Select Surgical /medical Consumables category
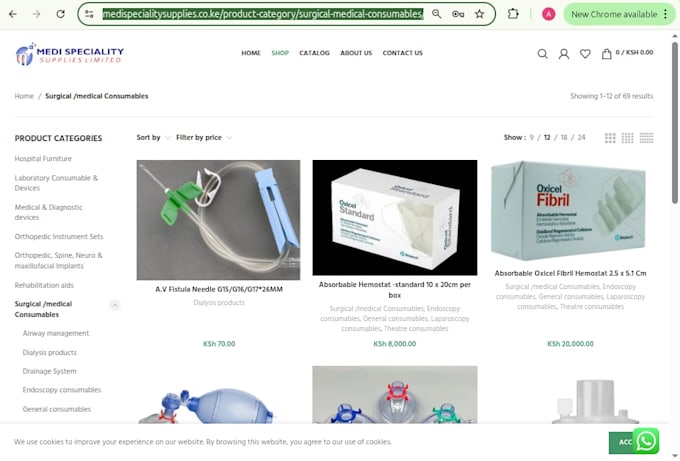Viewport: 680px width, 461px height. coord(43,309)
